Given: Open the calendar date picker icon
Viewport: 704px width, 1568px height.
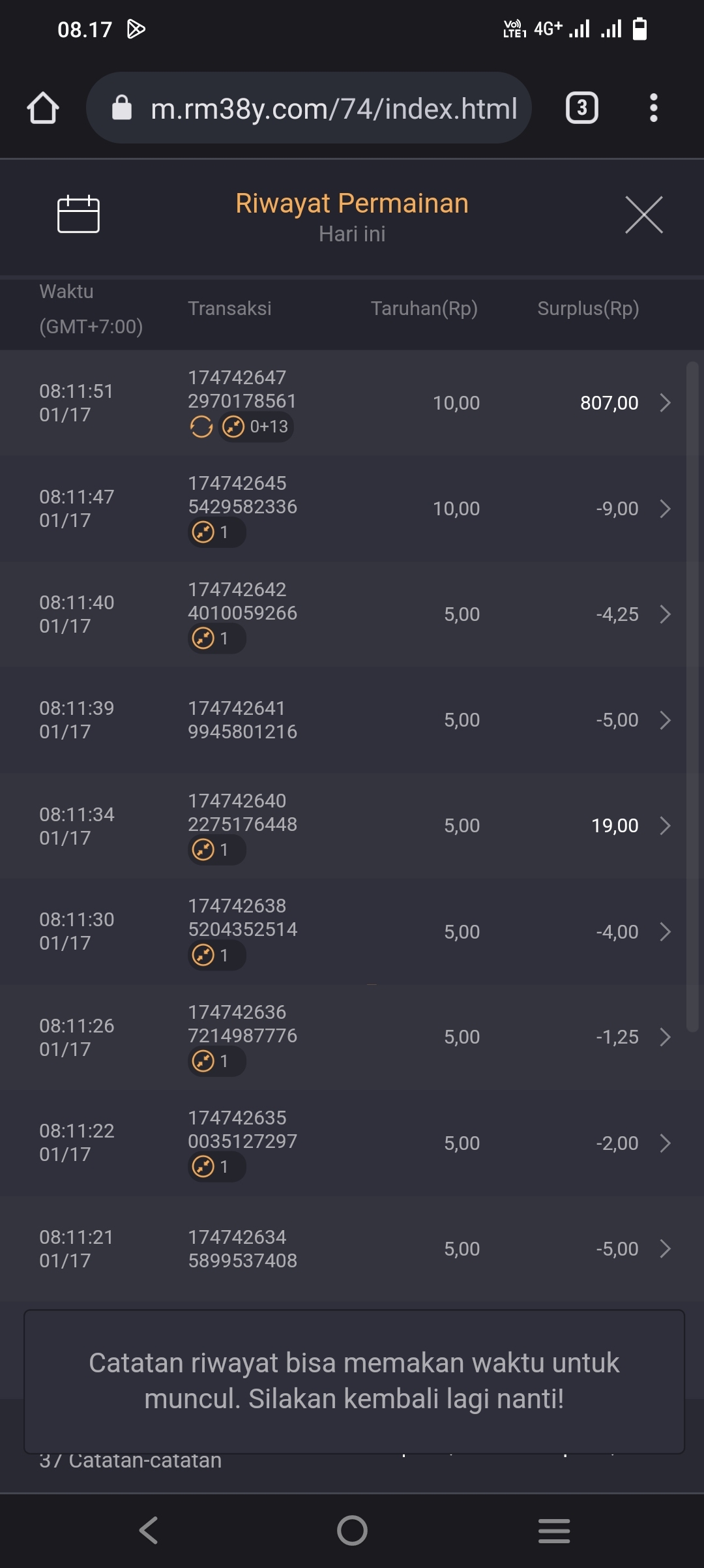Looking at the screenshot, I should pyautogui.click(x=78, y=214).
